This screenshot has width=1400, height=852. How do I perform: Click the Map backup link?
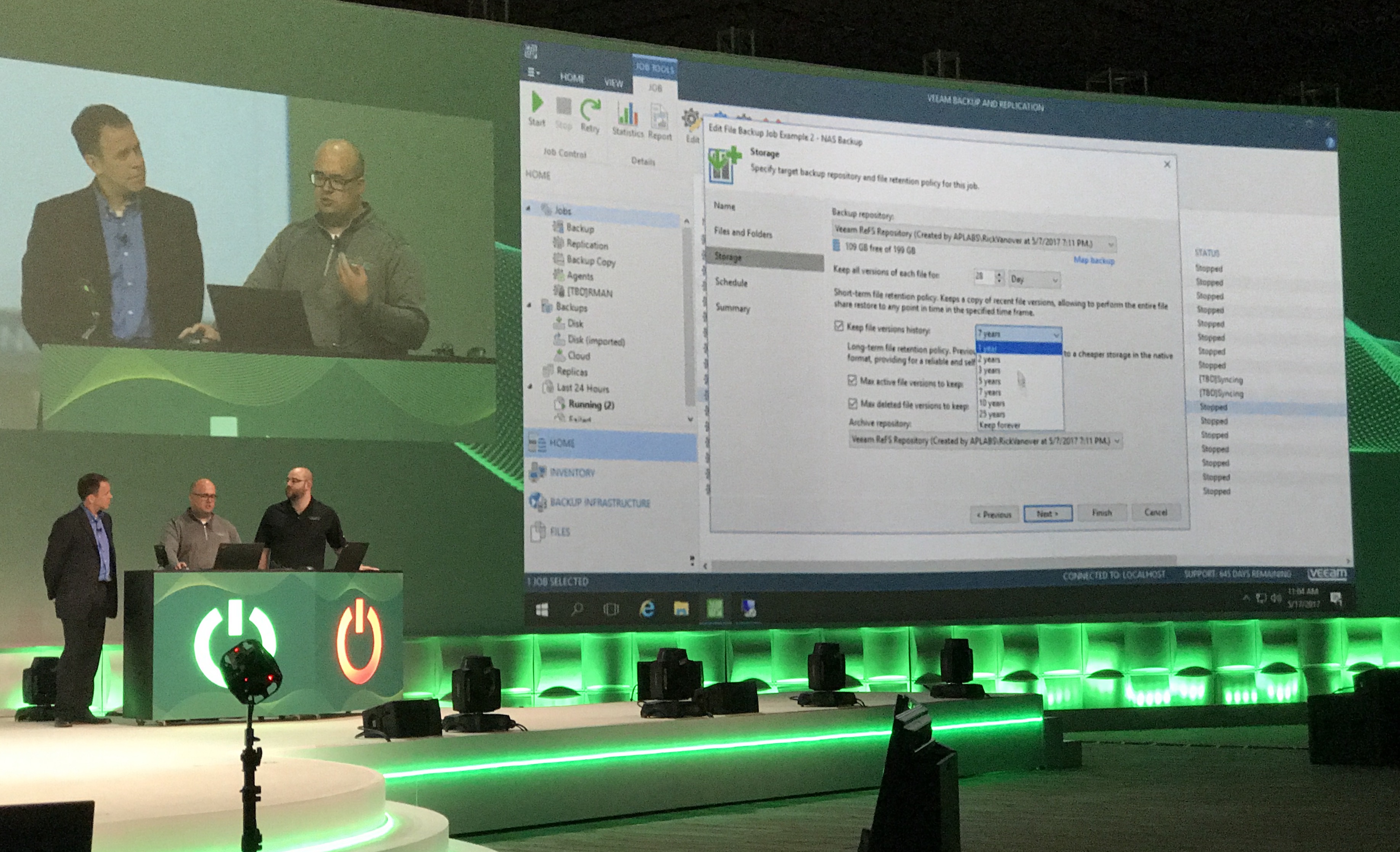(x=1094, y=260)
